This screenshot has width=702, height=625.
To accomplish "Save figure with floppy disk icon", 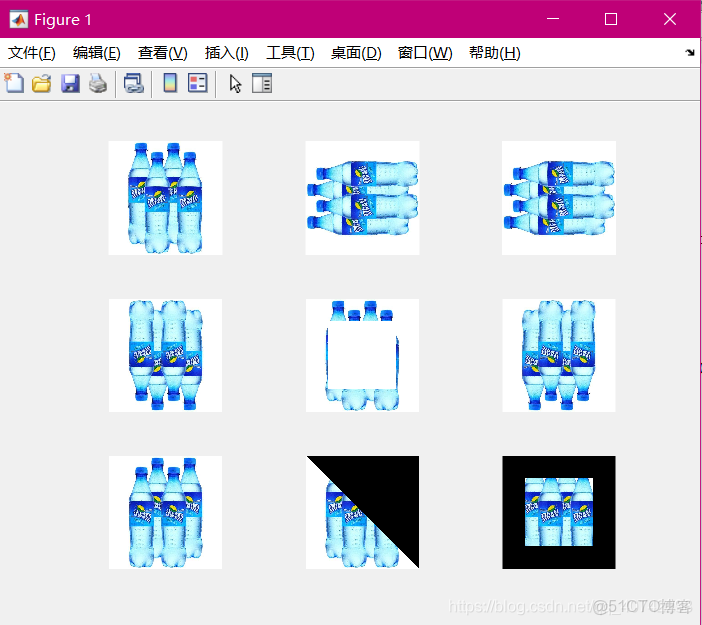I will [70, 83].
